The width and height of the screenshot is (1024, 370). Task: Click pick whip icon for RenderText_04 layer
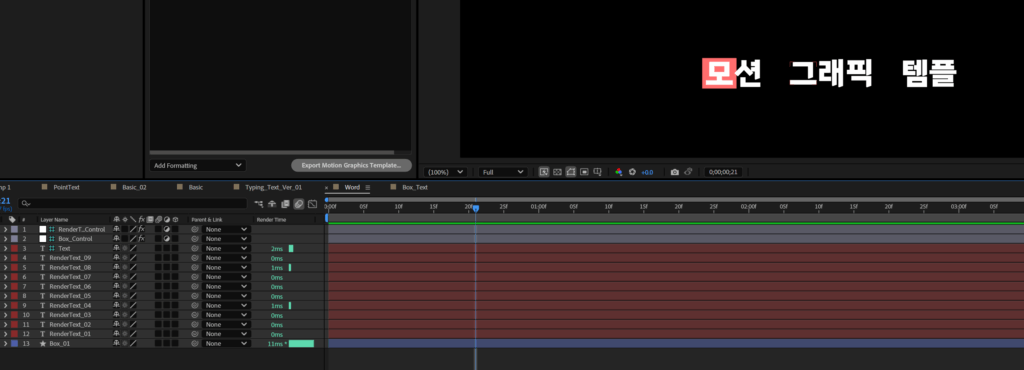[195, 305]
